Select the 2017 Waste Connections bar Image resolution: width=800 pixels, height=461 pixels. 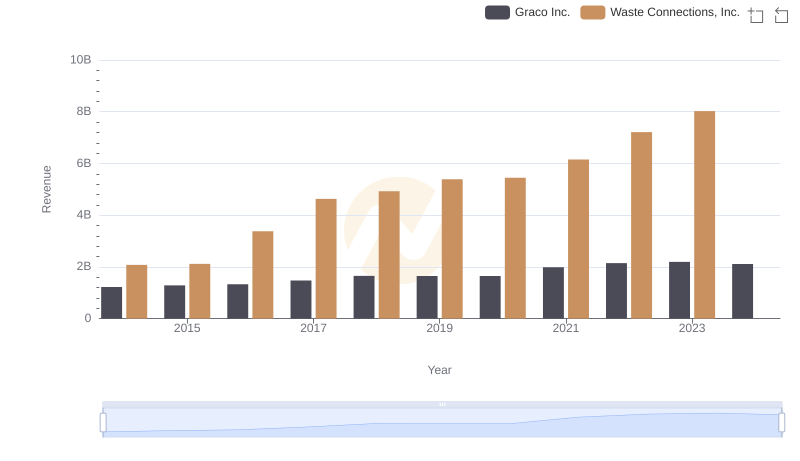pyautogui.click(x=326, y=259)
